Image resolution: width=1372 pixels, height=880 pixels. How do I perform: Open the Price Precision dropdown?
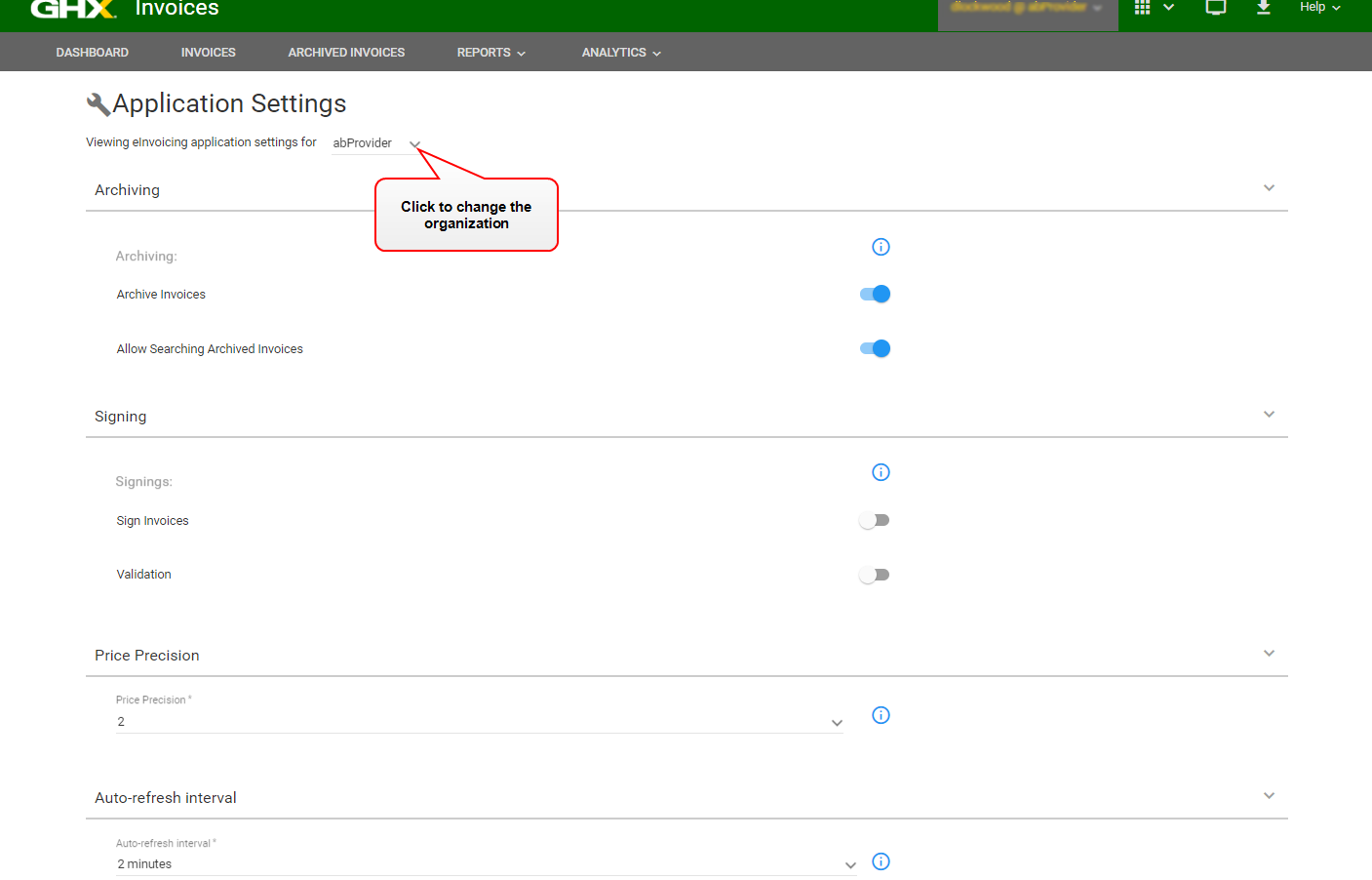pos(478,722)
